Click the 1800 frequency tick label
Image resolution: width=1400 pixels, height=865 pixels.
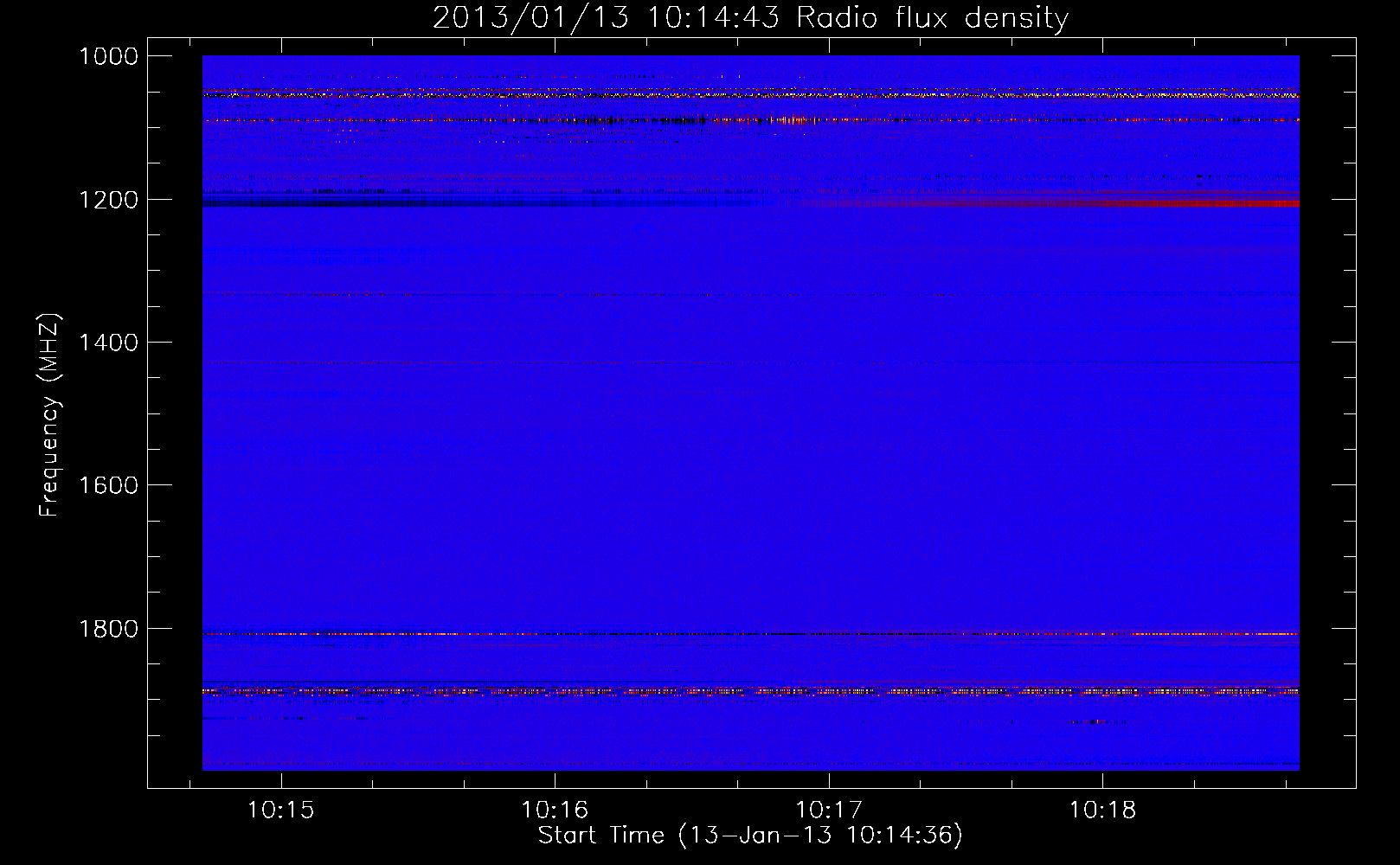click(x=108, y=629)
